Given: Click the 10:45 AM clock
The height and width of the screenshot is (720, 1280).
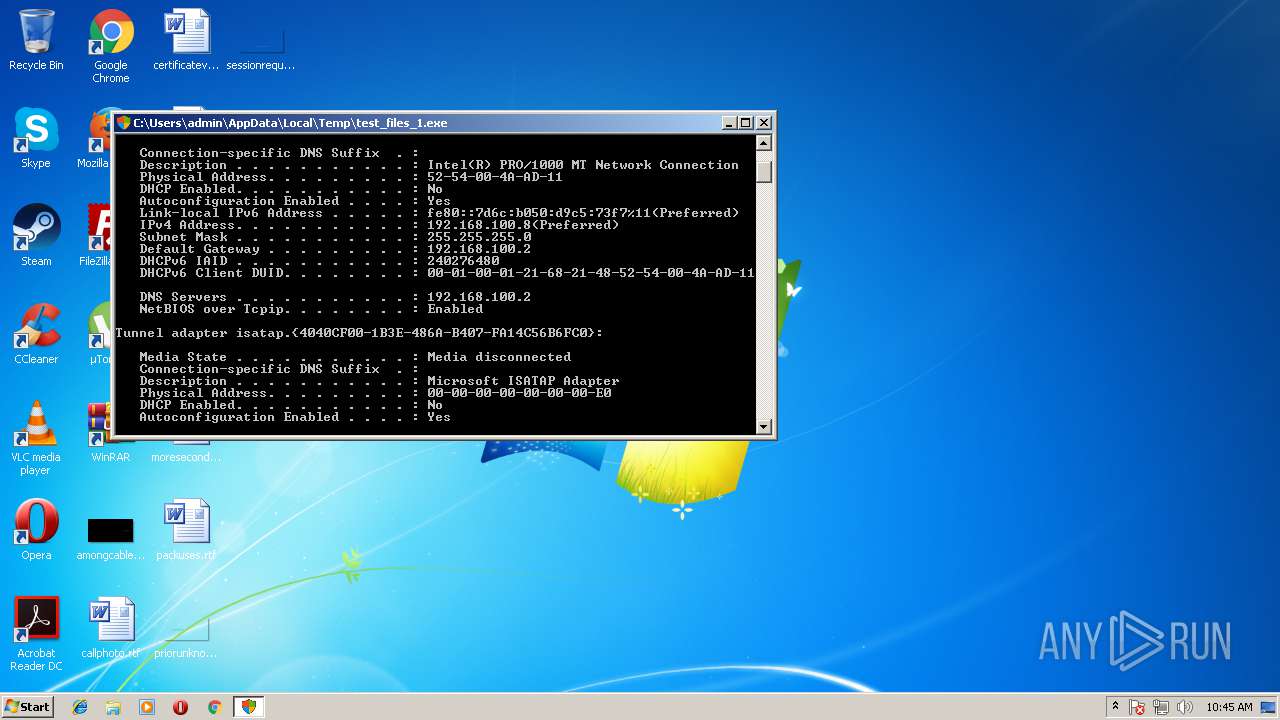Looking at the screenshot, I should tap(1229, 707).
